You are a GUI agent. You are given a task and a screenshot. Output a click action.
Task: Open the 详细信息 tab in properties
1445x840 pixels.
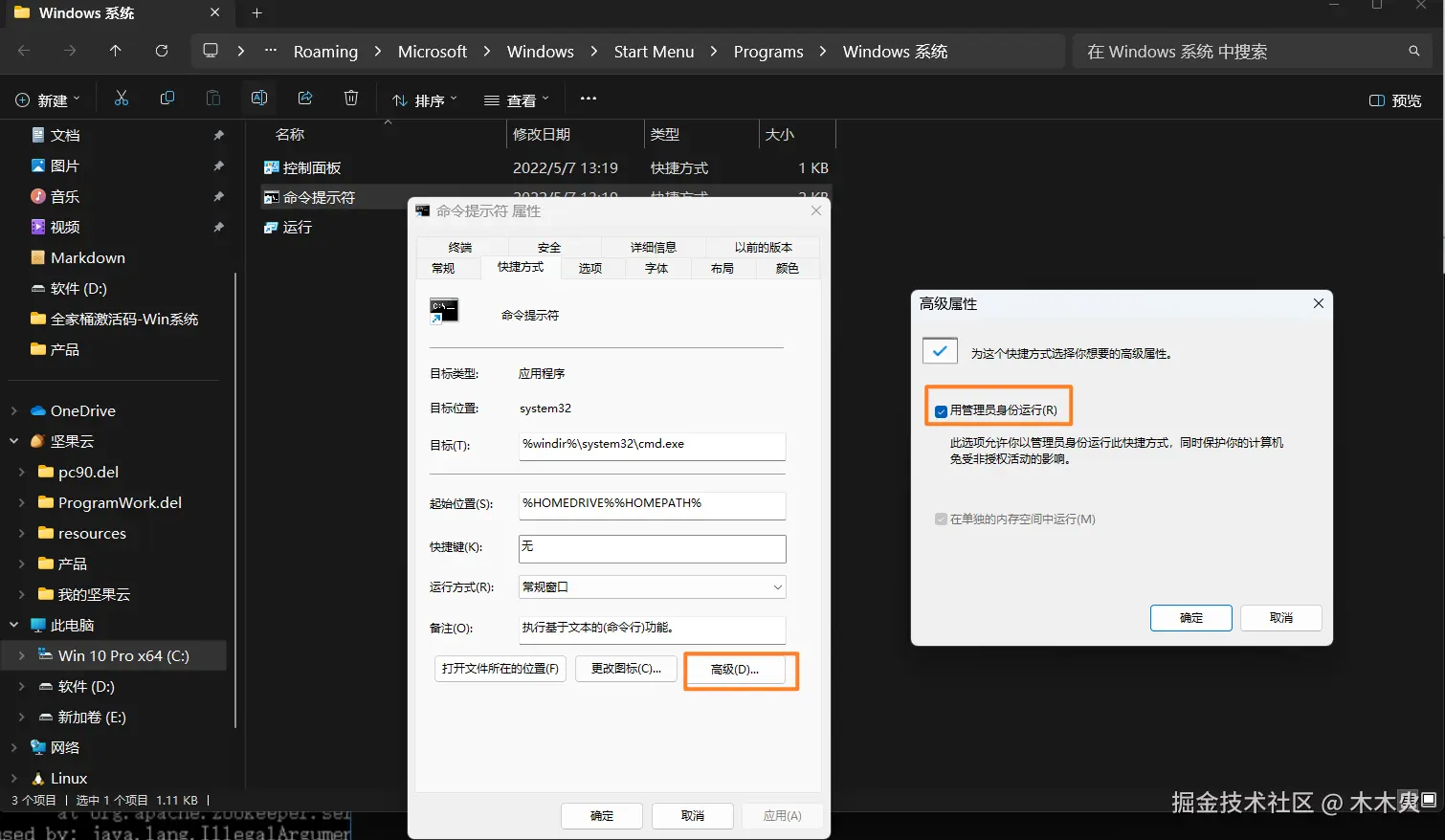[x=654, y=247]
